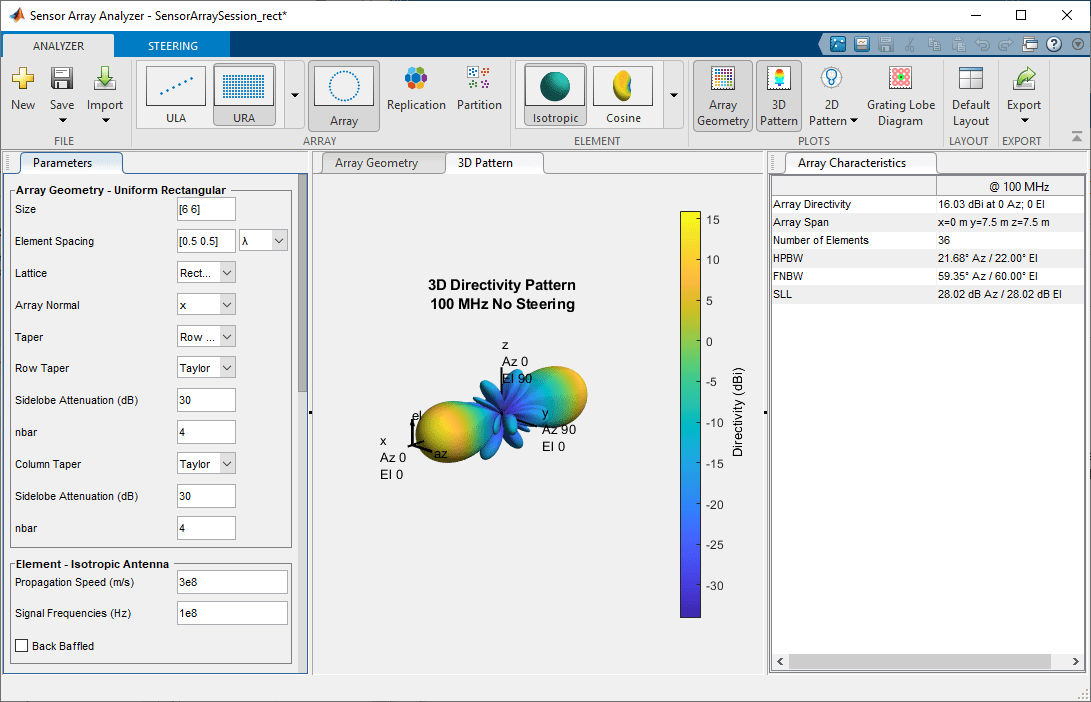Choose the Cosine element
The image size is (1091, 702).
(622, 93)
